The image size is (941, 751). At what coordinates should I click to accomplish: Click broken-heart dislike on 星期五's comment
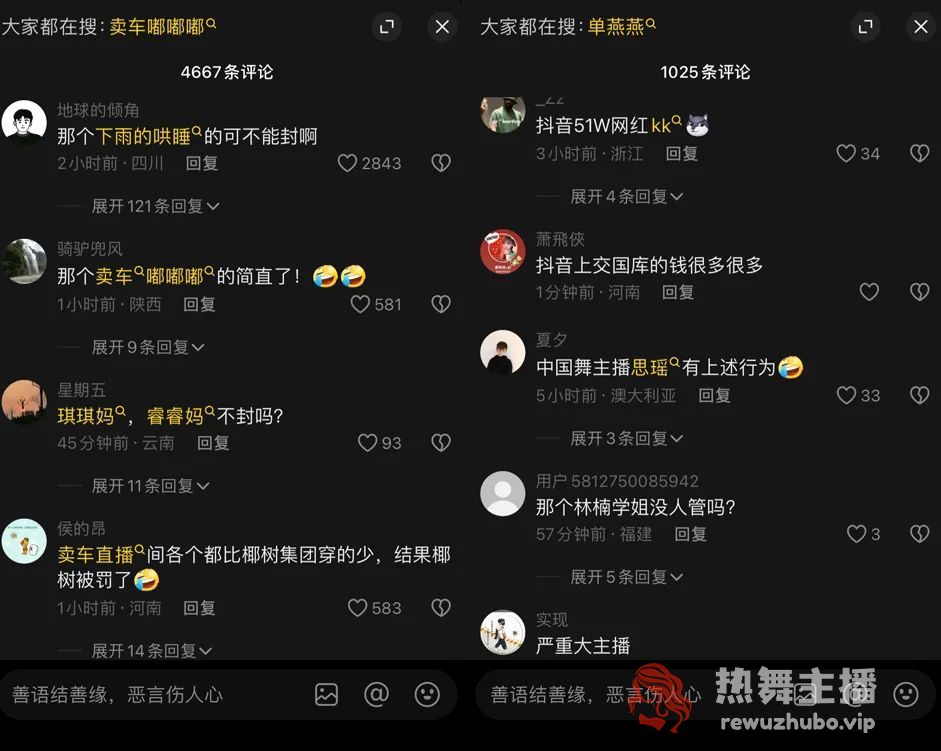point(441,443)
